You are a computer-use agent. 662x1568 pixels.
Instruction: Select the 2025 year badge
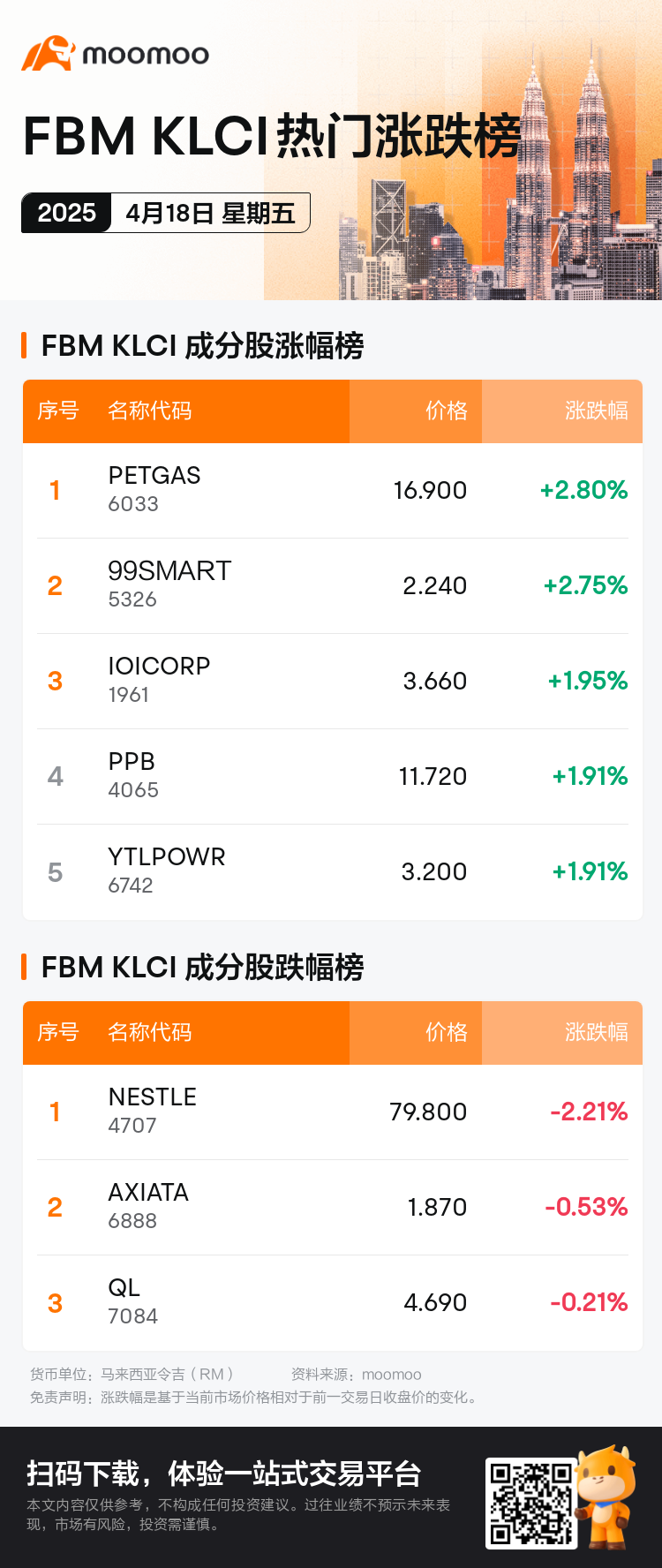(x=66, y=213)
